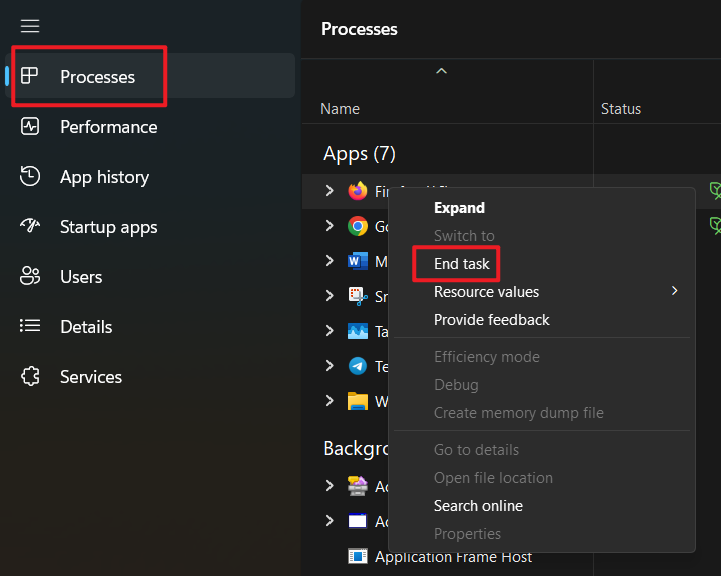The width and height of the screenshot is (721, 576).
Task: Select the Snipping Tool app icon
Action: [358, 296]
